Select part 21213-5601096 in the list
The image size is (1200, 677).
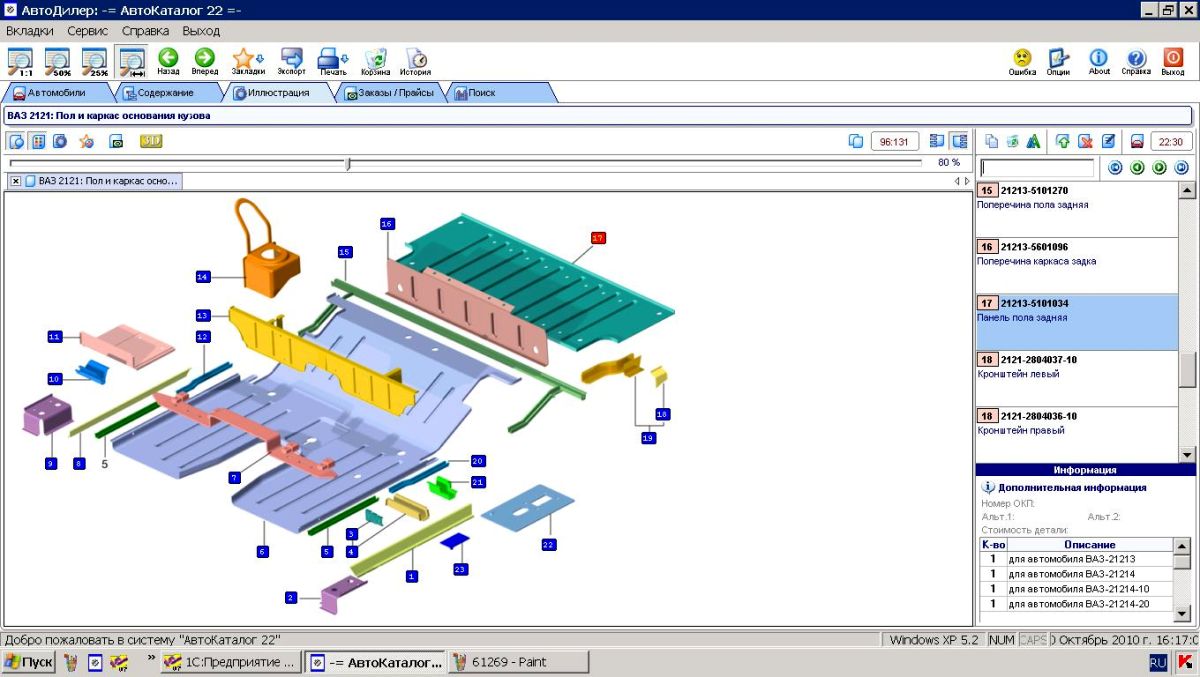(1077, 265)
